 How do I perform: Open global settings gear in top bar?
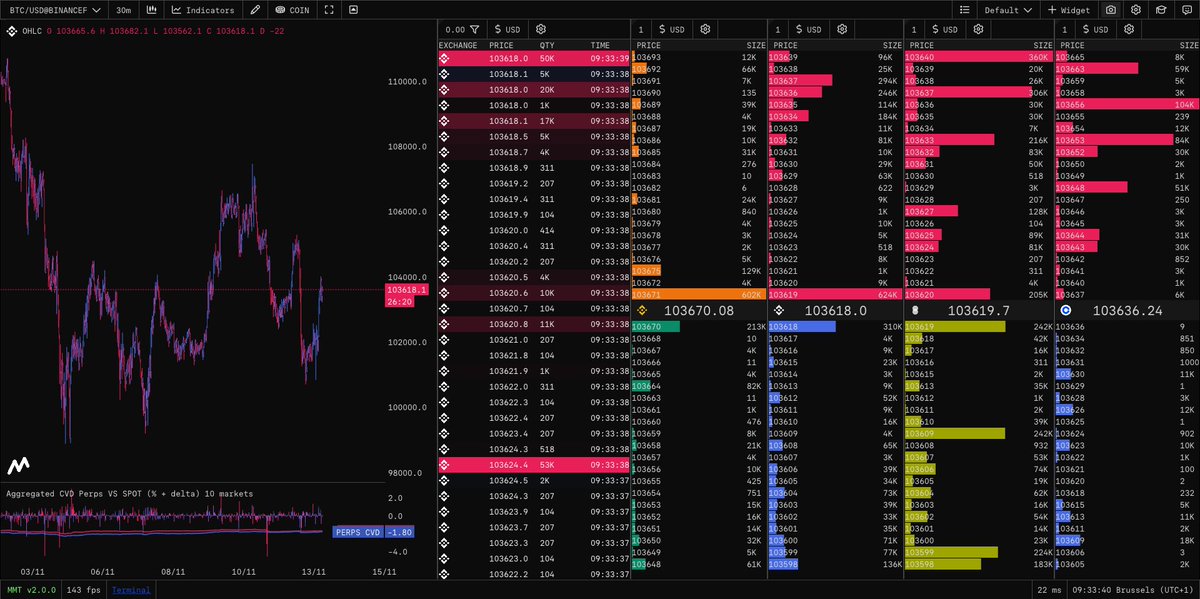(x=1136, y=10)
